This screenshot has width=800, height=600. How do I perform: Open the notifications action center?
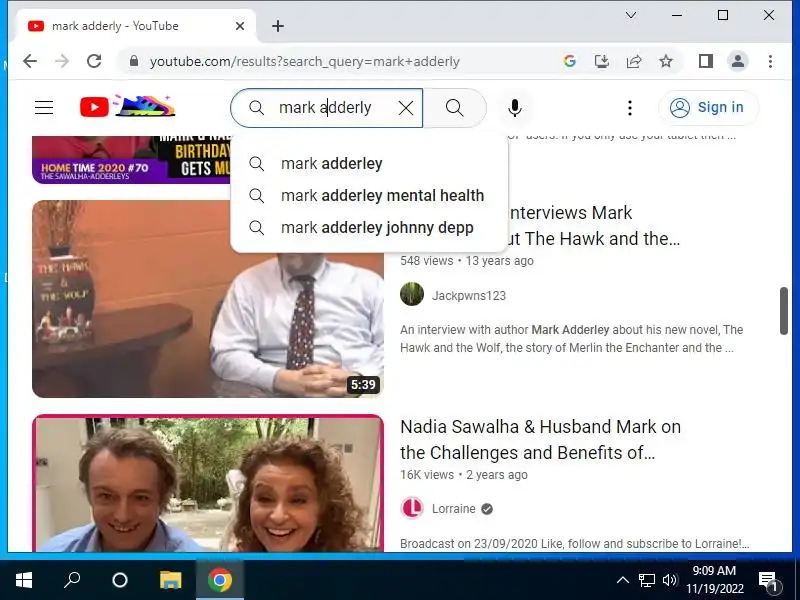point(767,580)
